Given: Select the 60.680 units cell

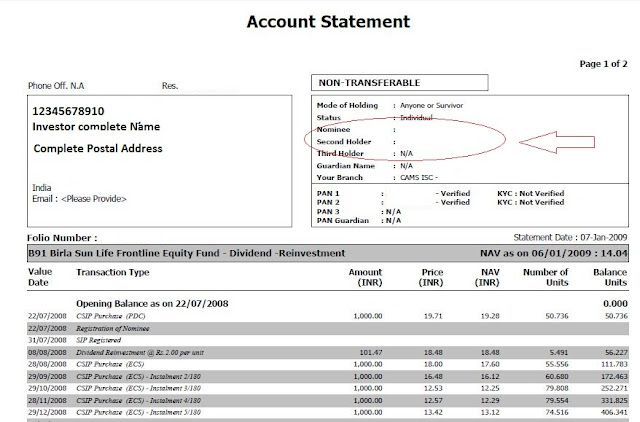Looking at the screenshot, I should point(557,376).
